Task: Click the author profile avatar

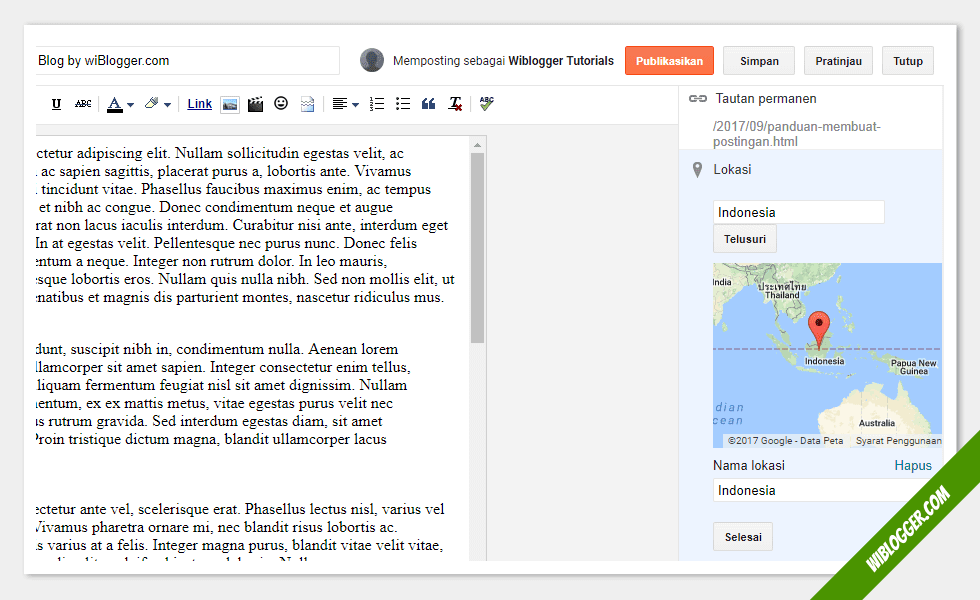Action: pos(372,61)
